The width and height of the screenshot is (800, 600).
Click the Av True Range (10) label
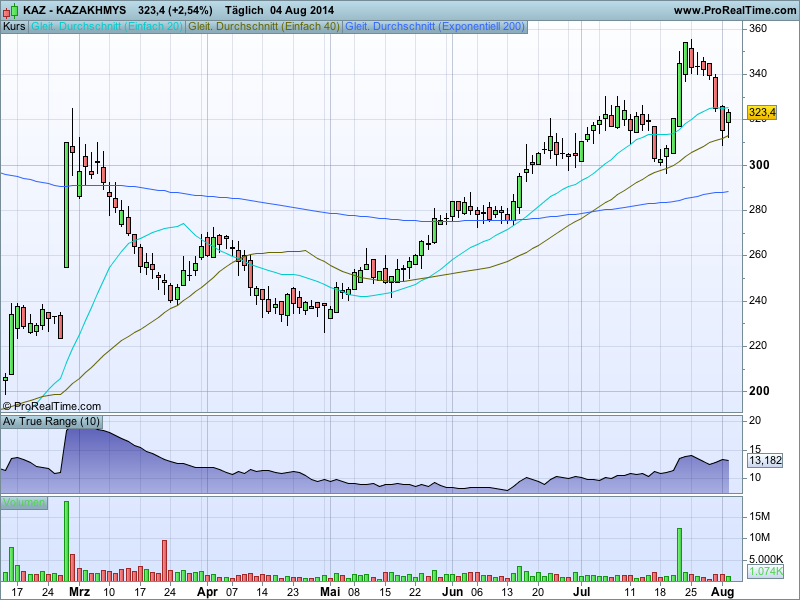(x=51, y=421)
